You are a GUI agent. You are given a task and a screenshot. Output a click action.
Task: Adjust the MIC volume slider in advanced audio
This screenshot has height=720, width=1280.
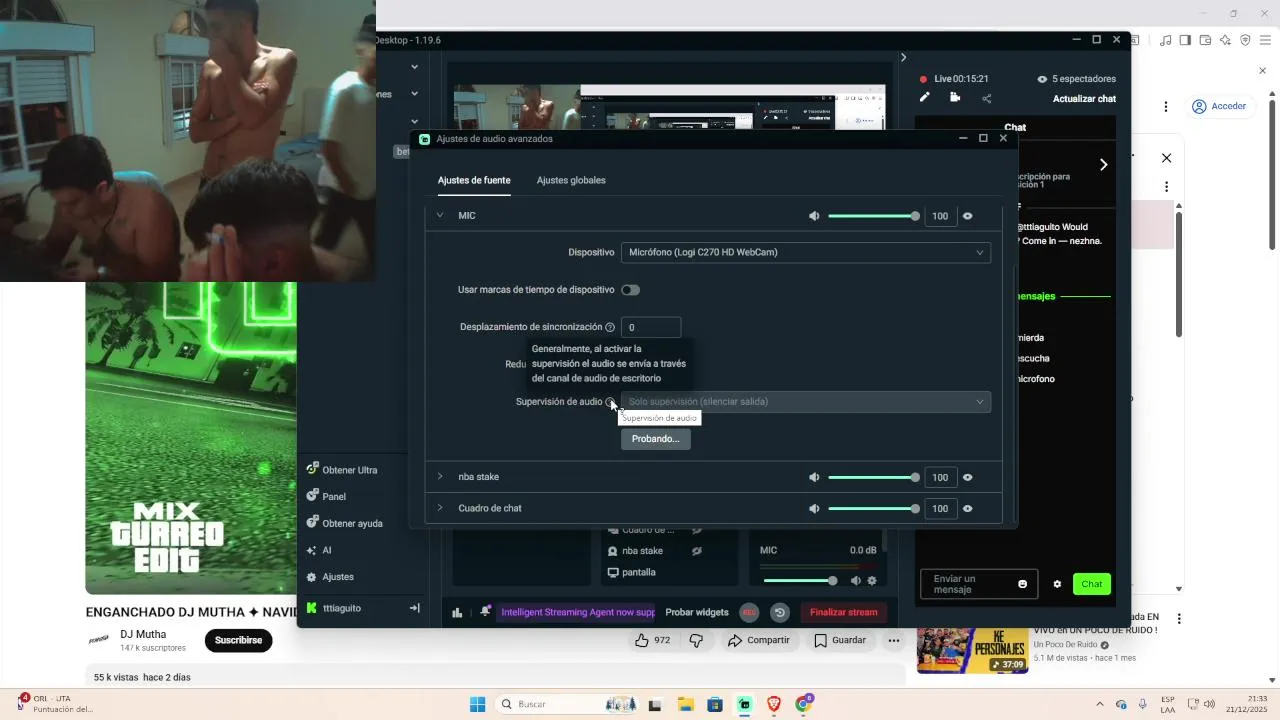tap(872, 216)
